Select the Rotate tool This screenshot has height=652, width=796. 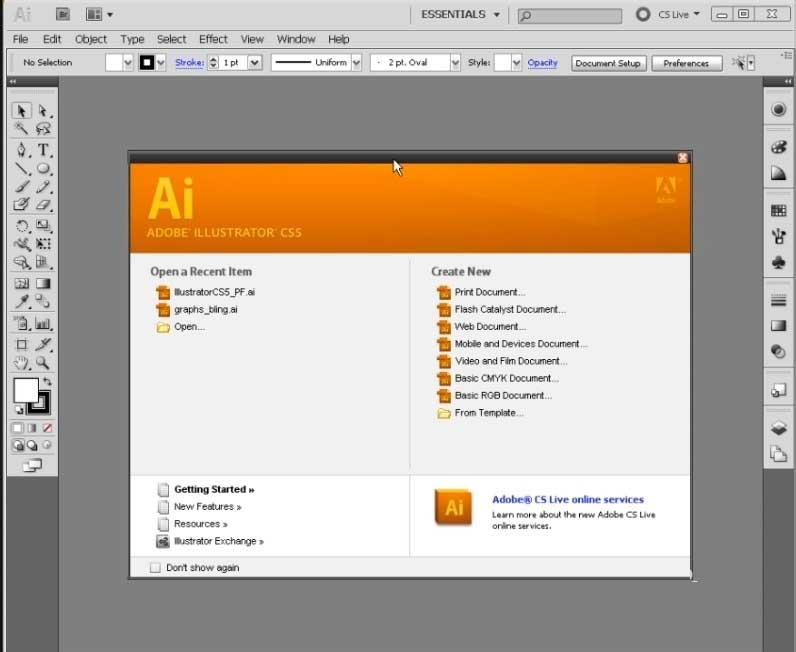coord(21,225)
